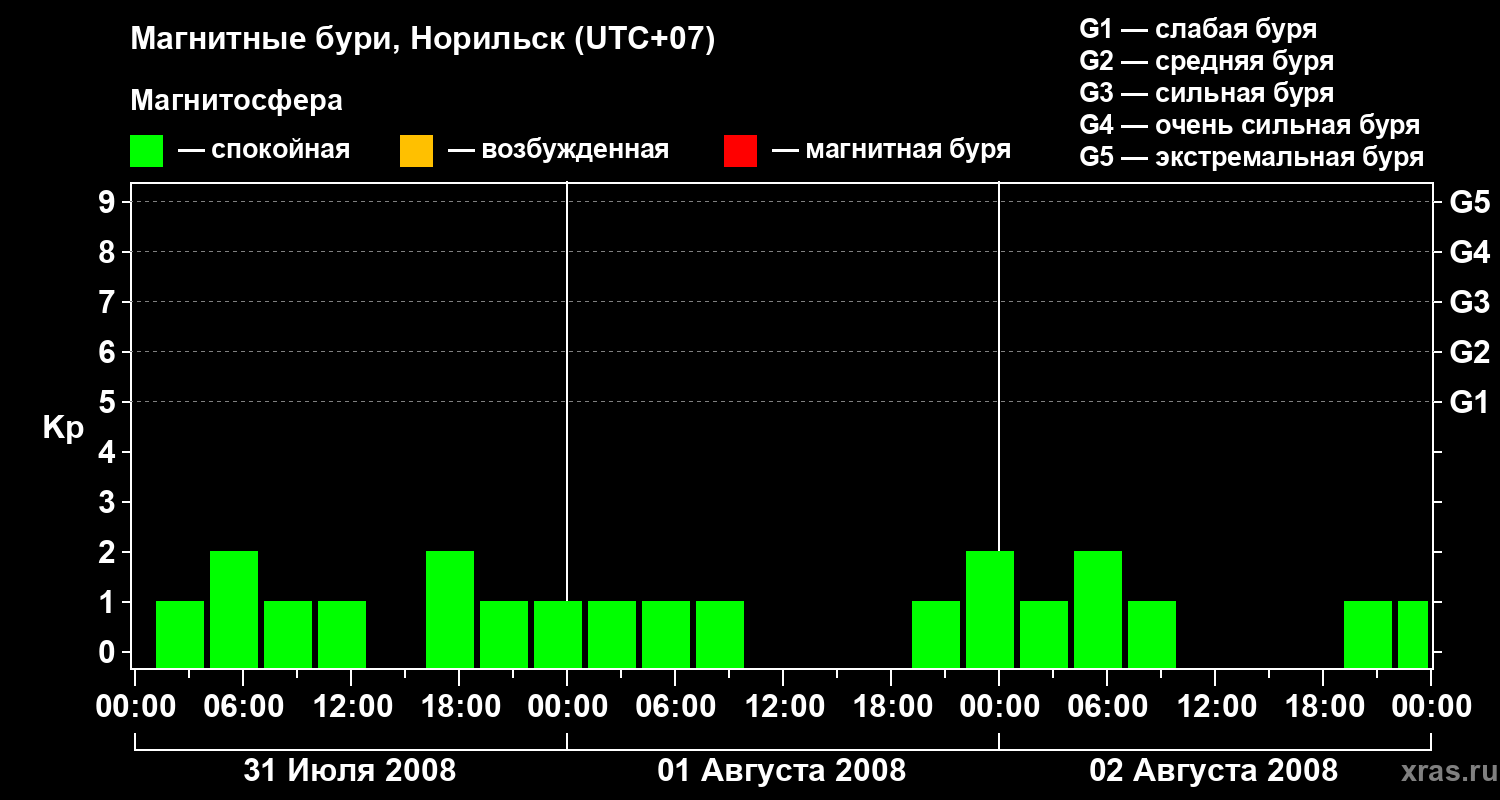Click 'G5 — экстремальная буря' legend line
1500x800 pixels.
point(1252,157)
